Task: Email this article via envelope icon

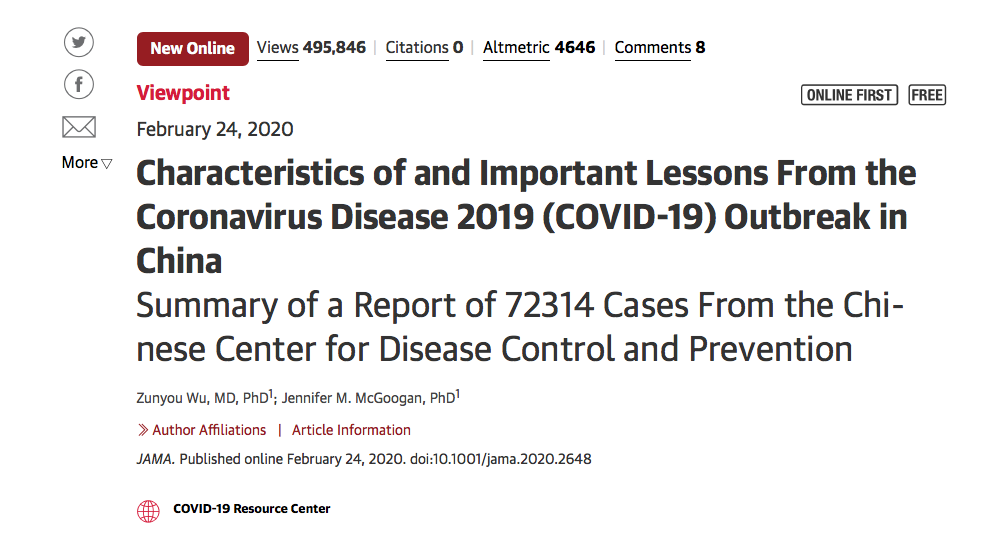Action: pos(79,127)
